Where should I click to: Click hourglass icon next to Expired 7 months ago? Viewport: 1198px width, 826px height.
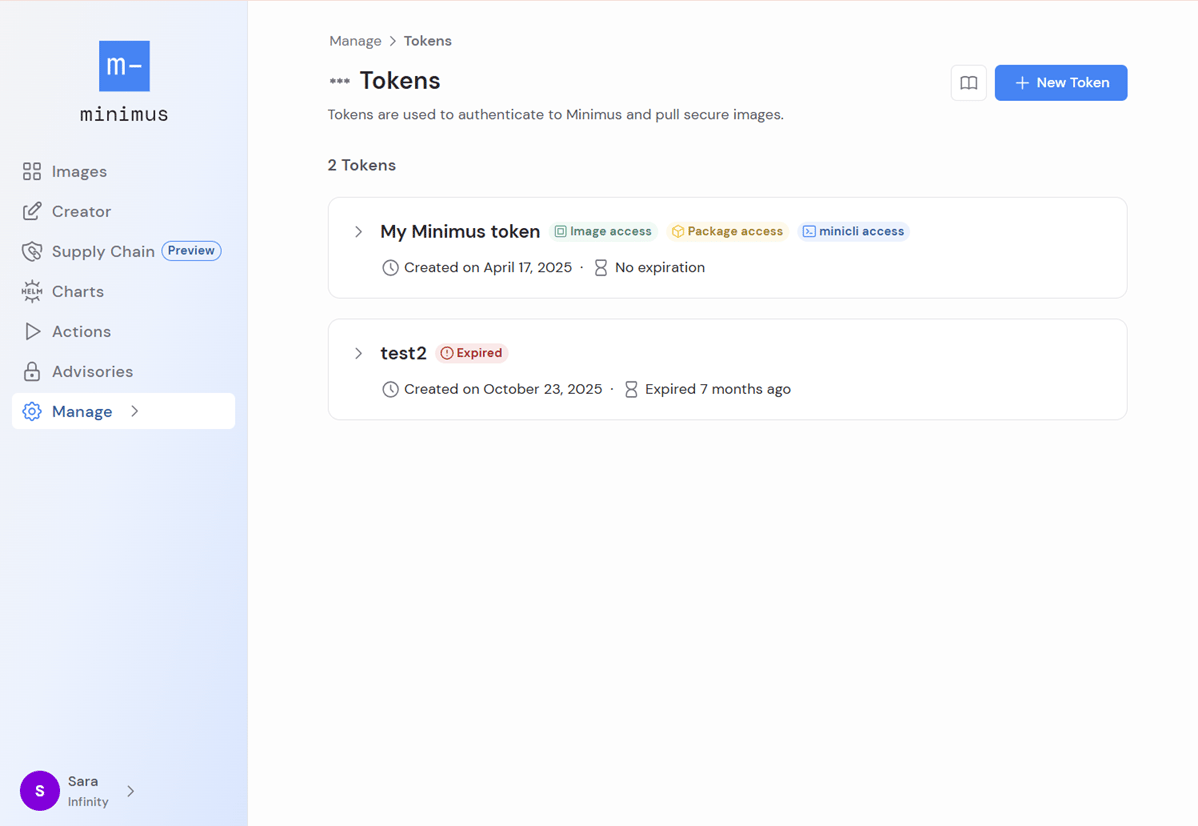pyautogui.click(x=631, y=389)
